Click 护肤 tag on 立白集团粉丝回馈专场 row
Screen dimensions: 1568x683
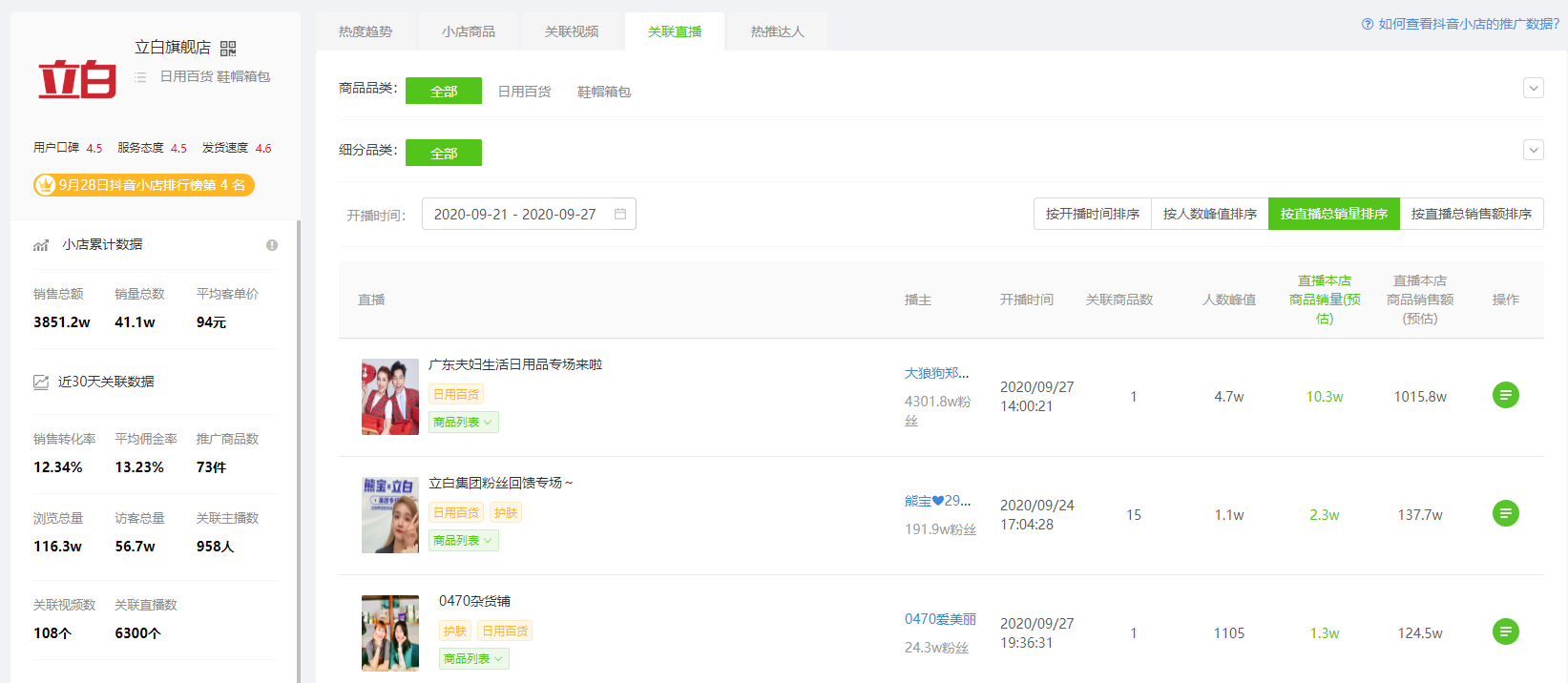pos(506,512)
